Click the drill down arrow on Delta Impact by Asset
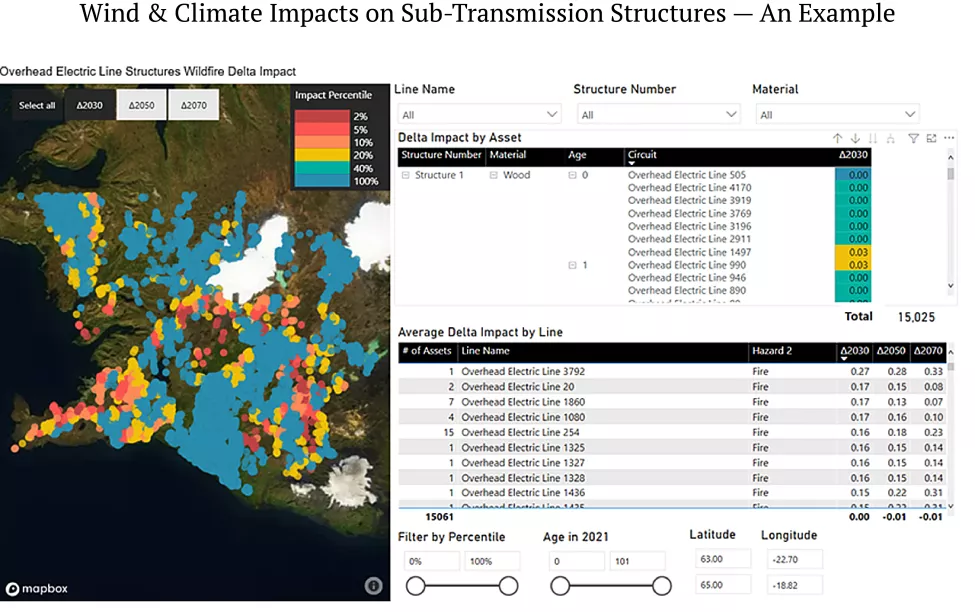This screenshot has height=612, width=975. [x=855, y=138]
